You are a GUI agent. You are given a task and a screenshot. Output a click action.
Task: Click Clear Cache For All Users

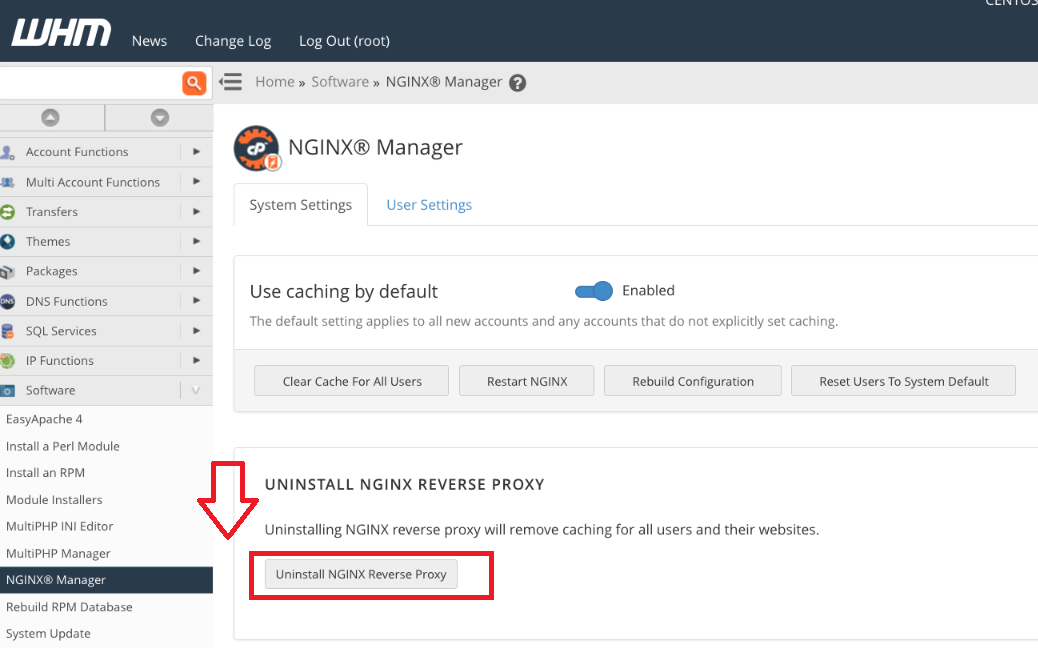352,381
